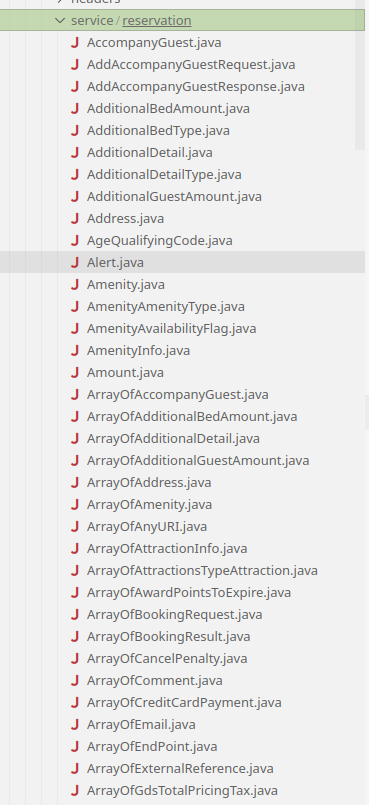Click Java icon of Amount.java

tap(75, 373)
